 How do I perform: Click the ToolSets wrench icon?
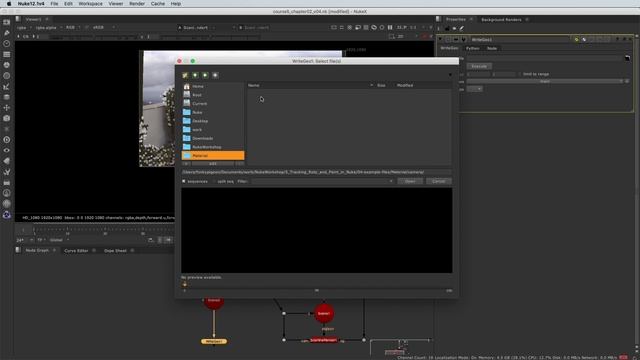[x=7, y=172]
